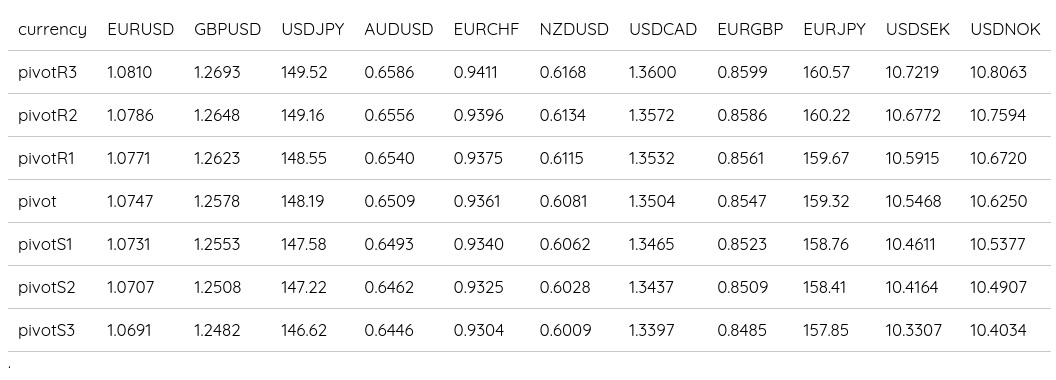Select the AUDUSD header cell

(x=399, y=30)
